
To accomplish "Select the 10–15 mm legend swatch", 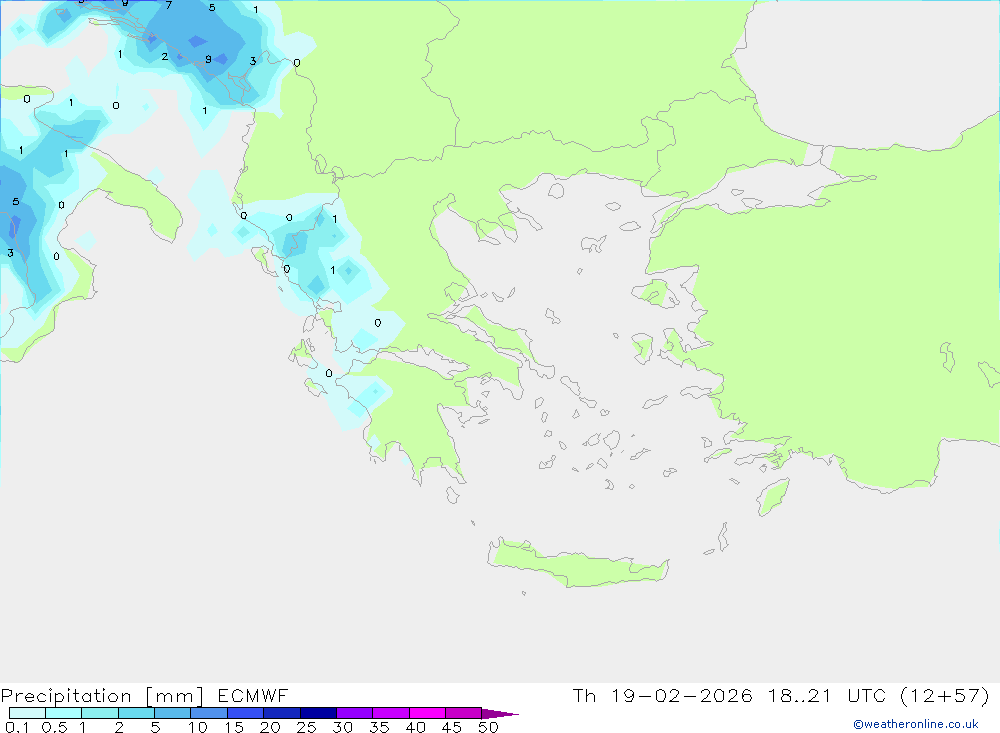I will coord(209,713).
